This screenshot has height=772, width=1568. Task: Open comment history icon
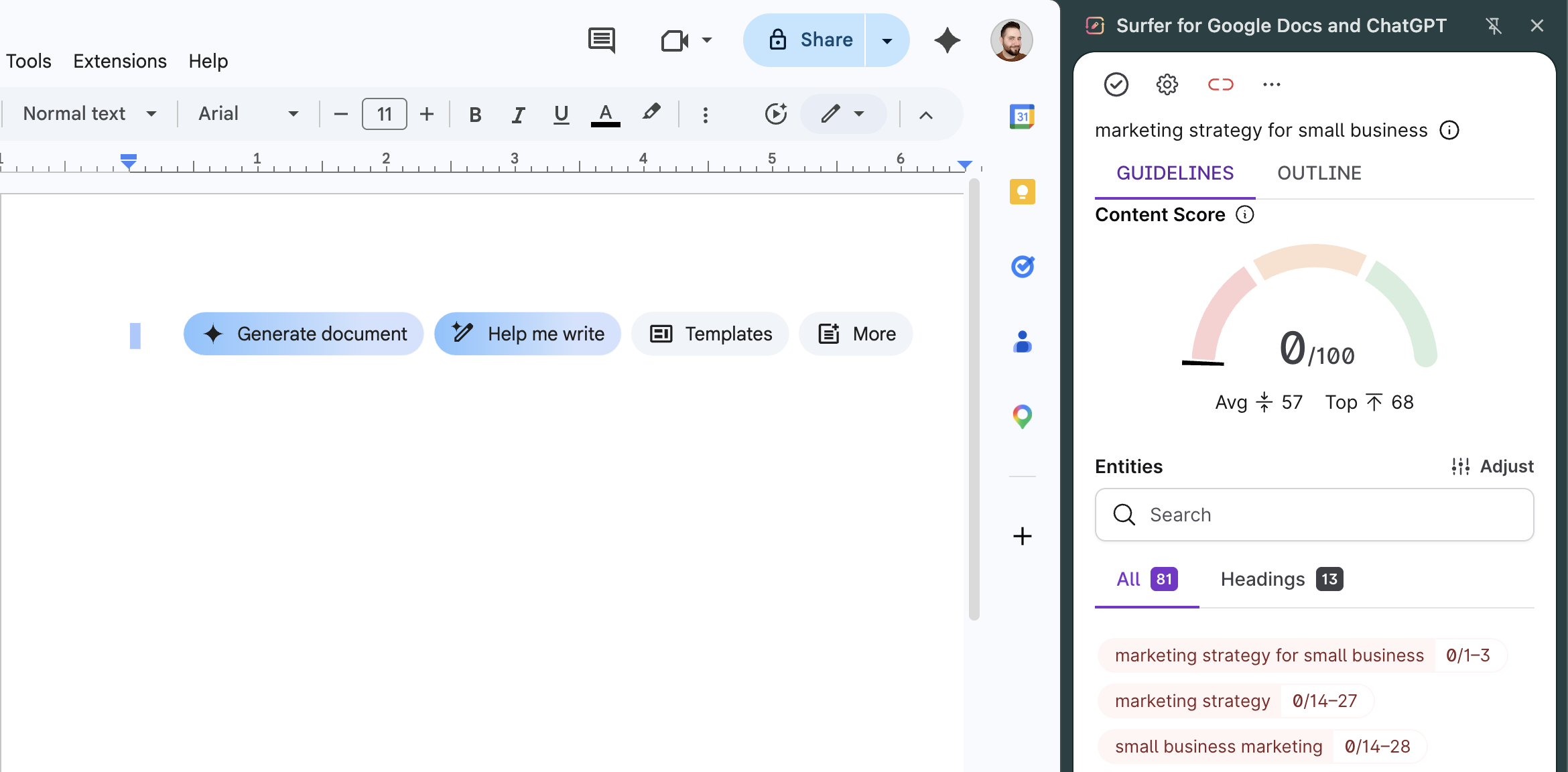coord(601,40)
